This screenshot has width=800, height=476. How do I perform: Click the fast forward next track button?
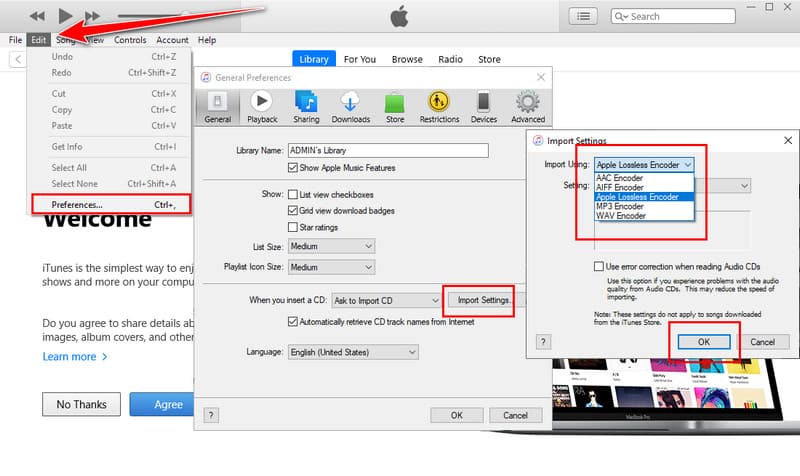92,16
